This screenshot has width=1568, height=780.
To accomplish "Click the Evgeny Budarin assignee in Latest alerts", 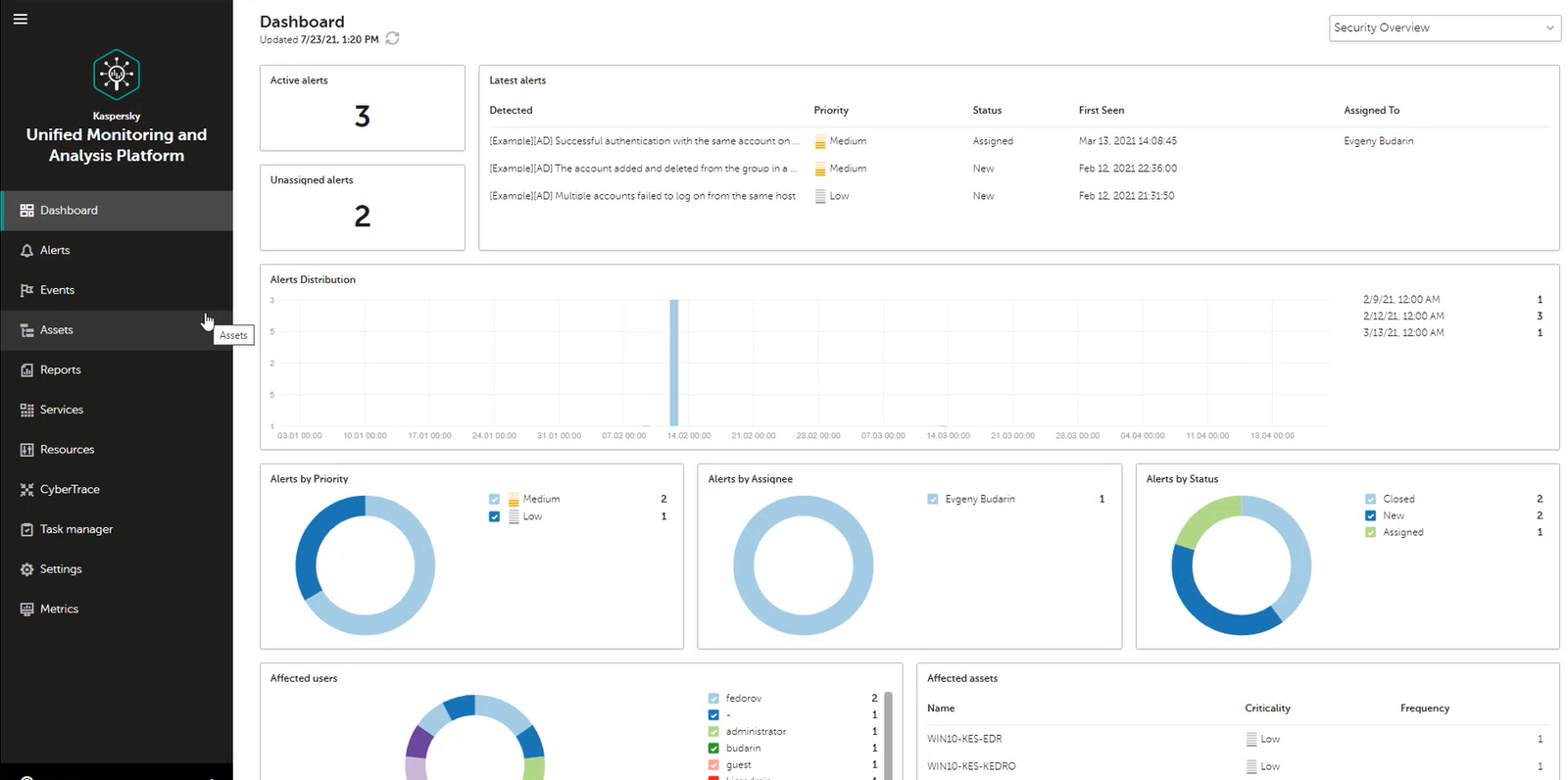I will [x=1378, y=141].
